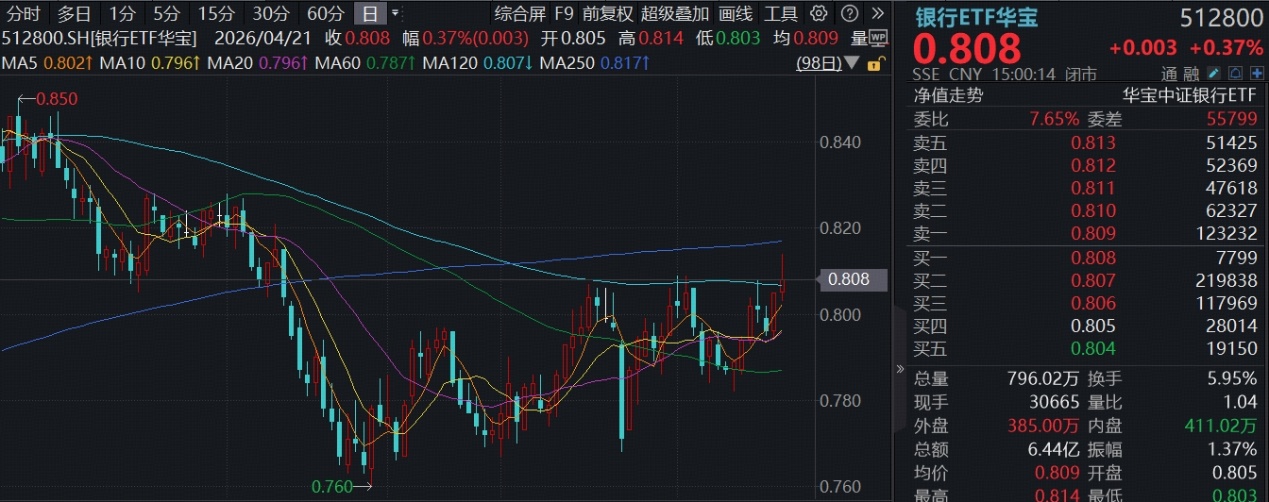Screen dimensions: 1269x502
Task: Open the help question mark icon
Action: (x=849, y=14)
